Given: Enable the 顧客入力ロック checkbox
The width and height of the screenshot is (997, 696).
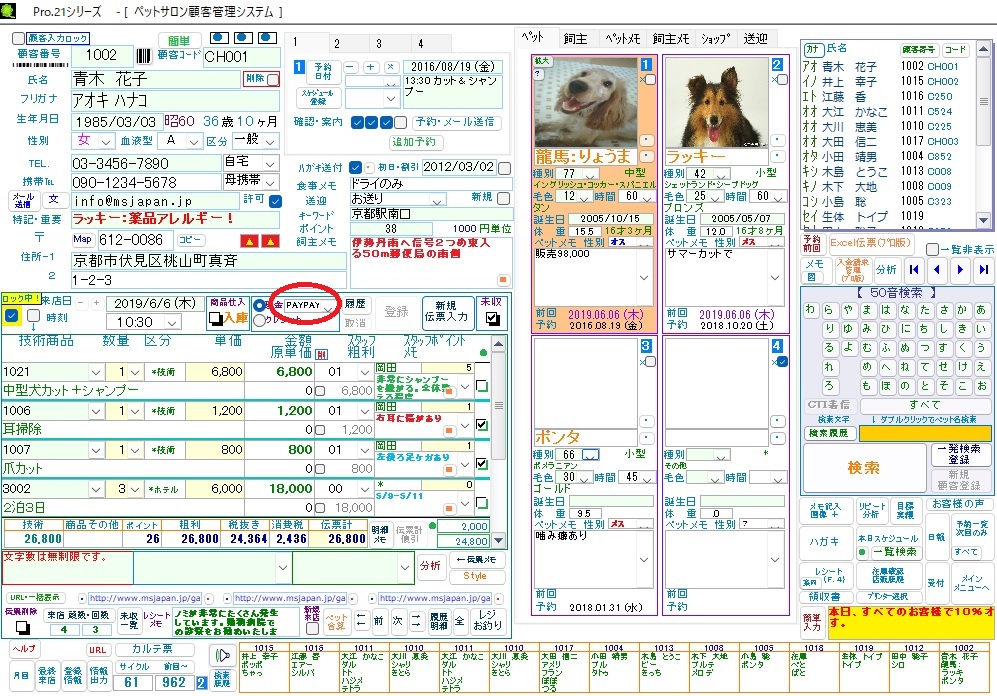Looking at the screenshot, I should click(x=18, y=39).
